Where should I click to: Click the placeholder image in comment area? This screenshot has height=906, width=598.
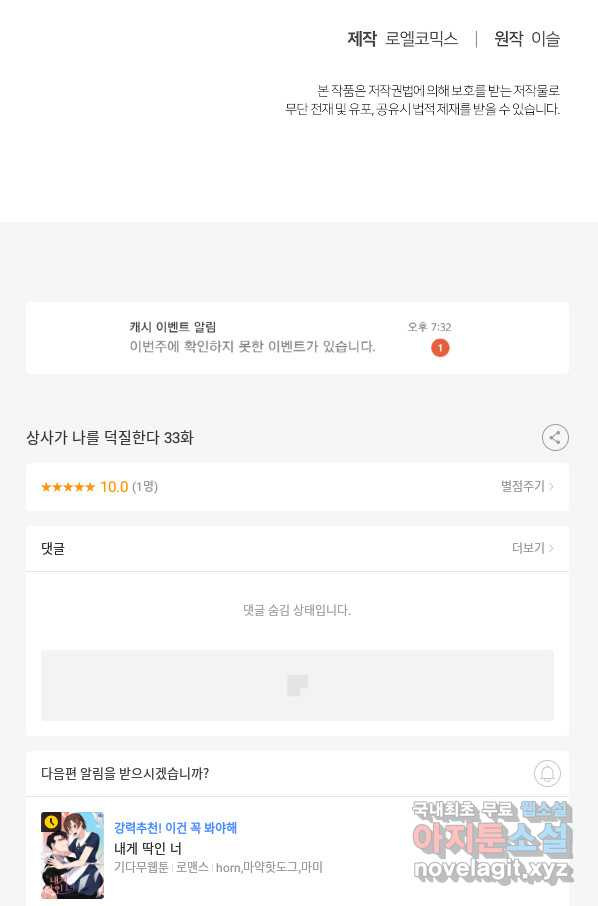[x=297, y=685]
